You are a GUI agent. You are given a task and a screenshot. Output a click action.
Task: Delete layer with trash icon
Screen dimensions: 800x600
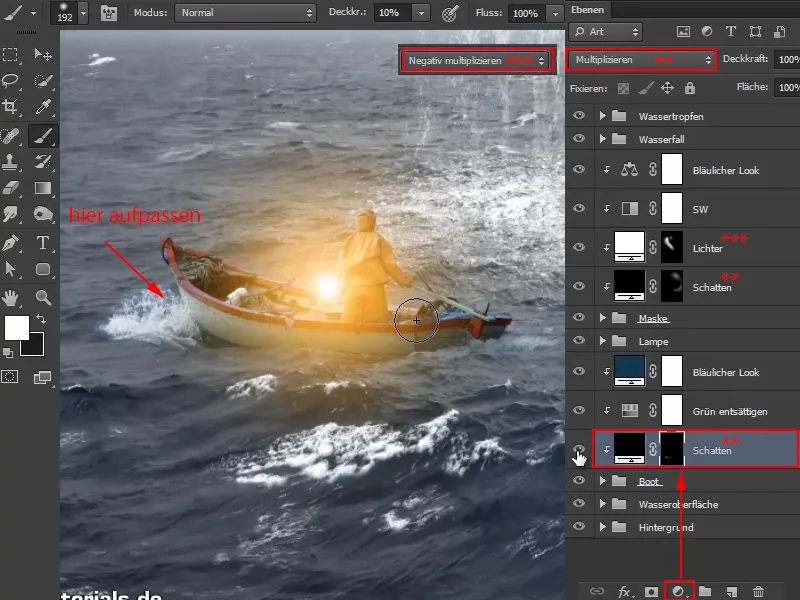758,591
